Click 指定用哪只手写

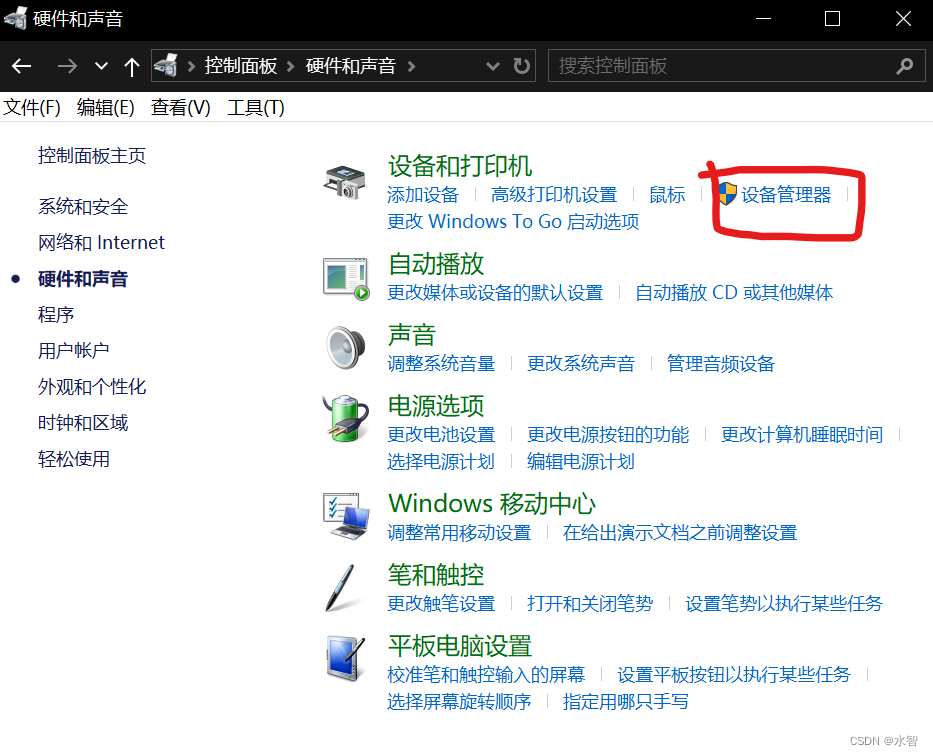[625, 701]
